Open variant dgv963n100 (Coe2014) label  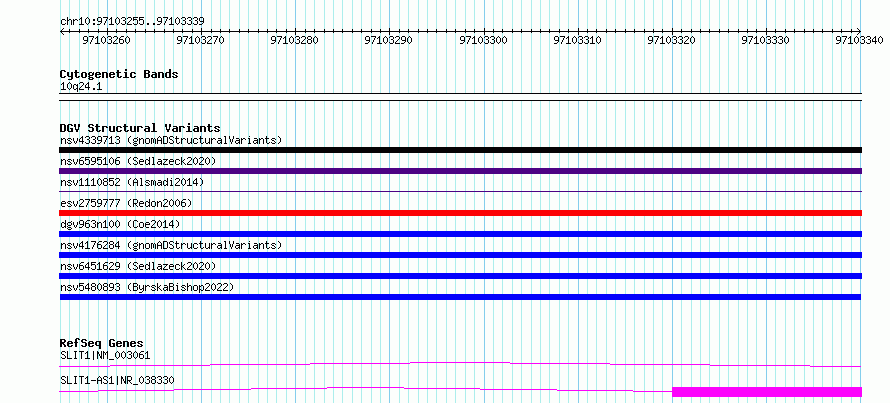pyautogui.click(x=120, y=224)
